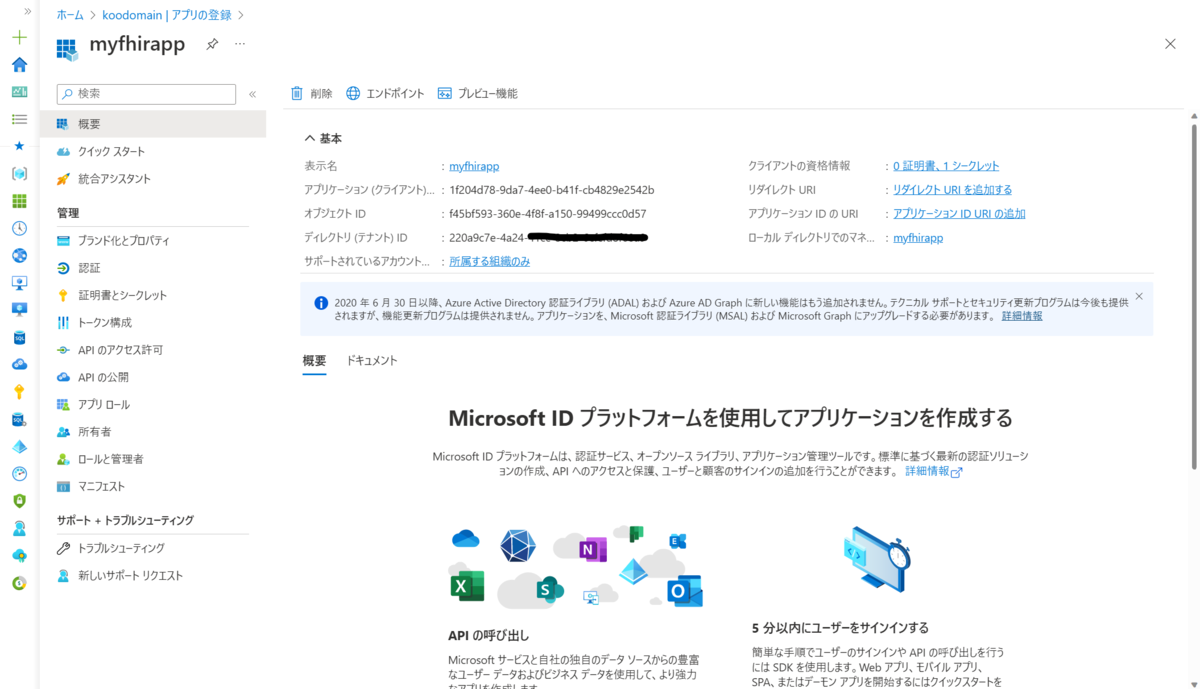1200x689 pixels.
Task: Open 詳細情報 link in ADAL banner
Action: tap(1022, 316)
